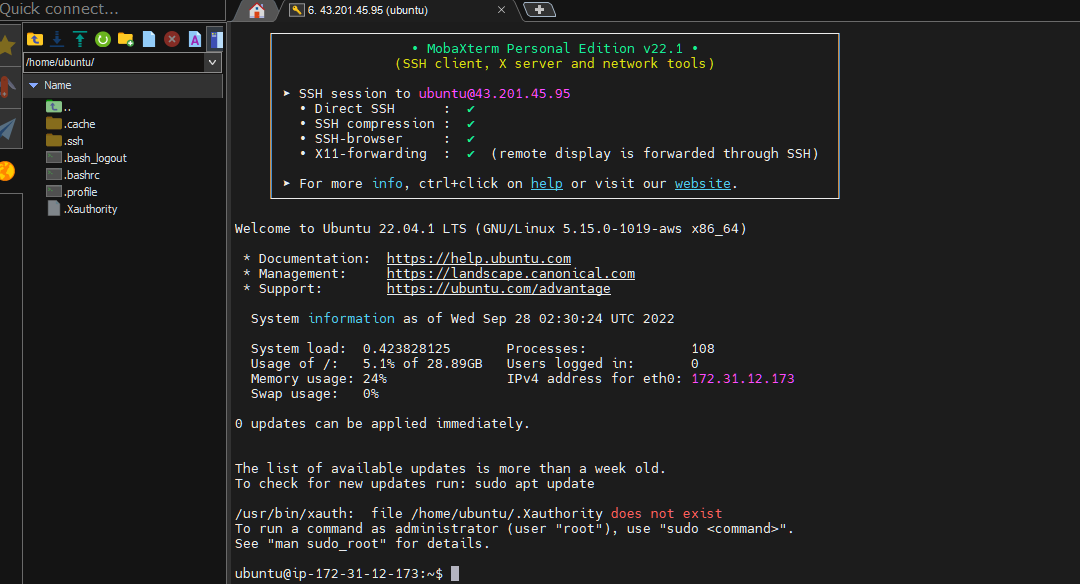Select the .ssh folder
This screenshot has height=584, width=1080.
65,140
